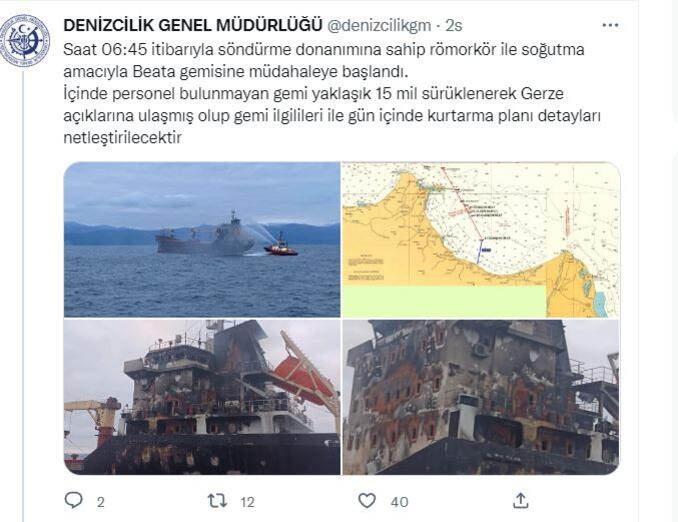Like the tweet with heart icon

coord(367,501)
